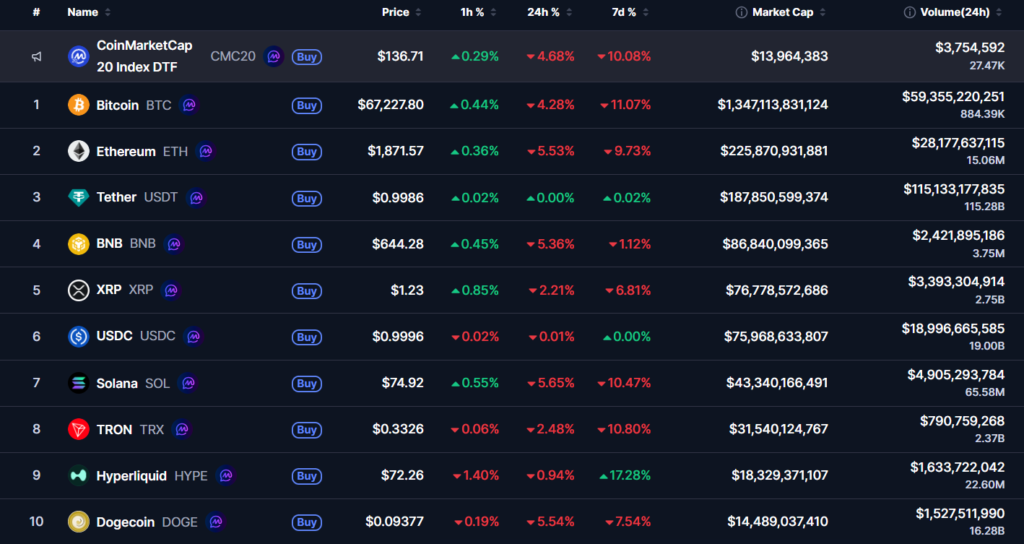Click Buy button for Tether

pos(307,198)
